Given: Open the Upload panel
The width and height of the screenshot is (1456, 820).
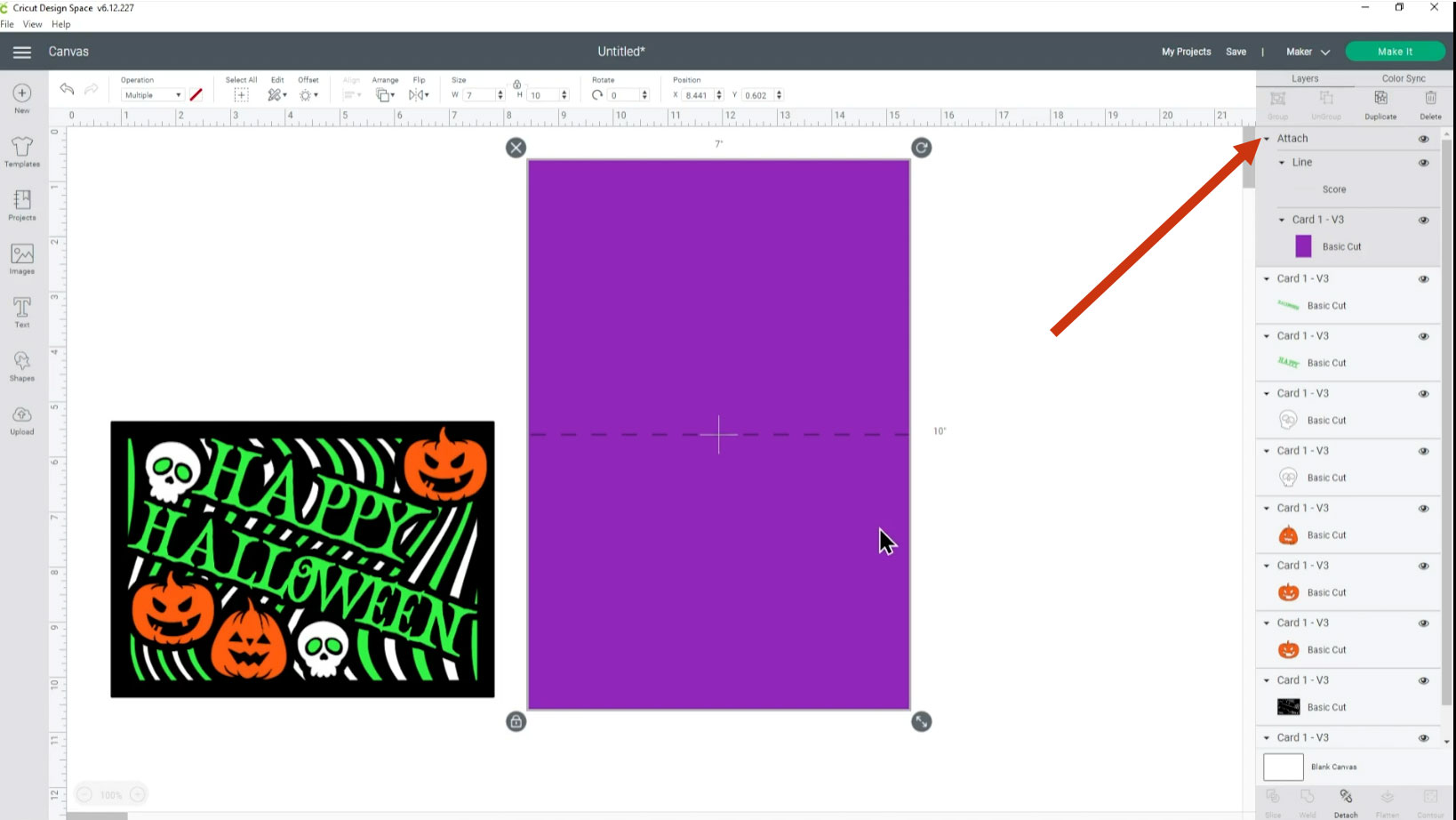Looking at the screenshot, I should point(22,420).
